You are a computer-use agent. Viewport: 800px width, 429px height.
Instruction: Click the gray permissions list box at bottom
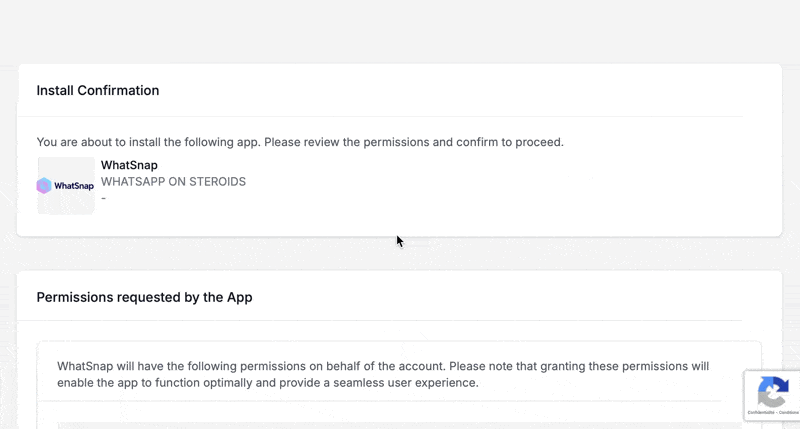(400, 425)
